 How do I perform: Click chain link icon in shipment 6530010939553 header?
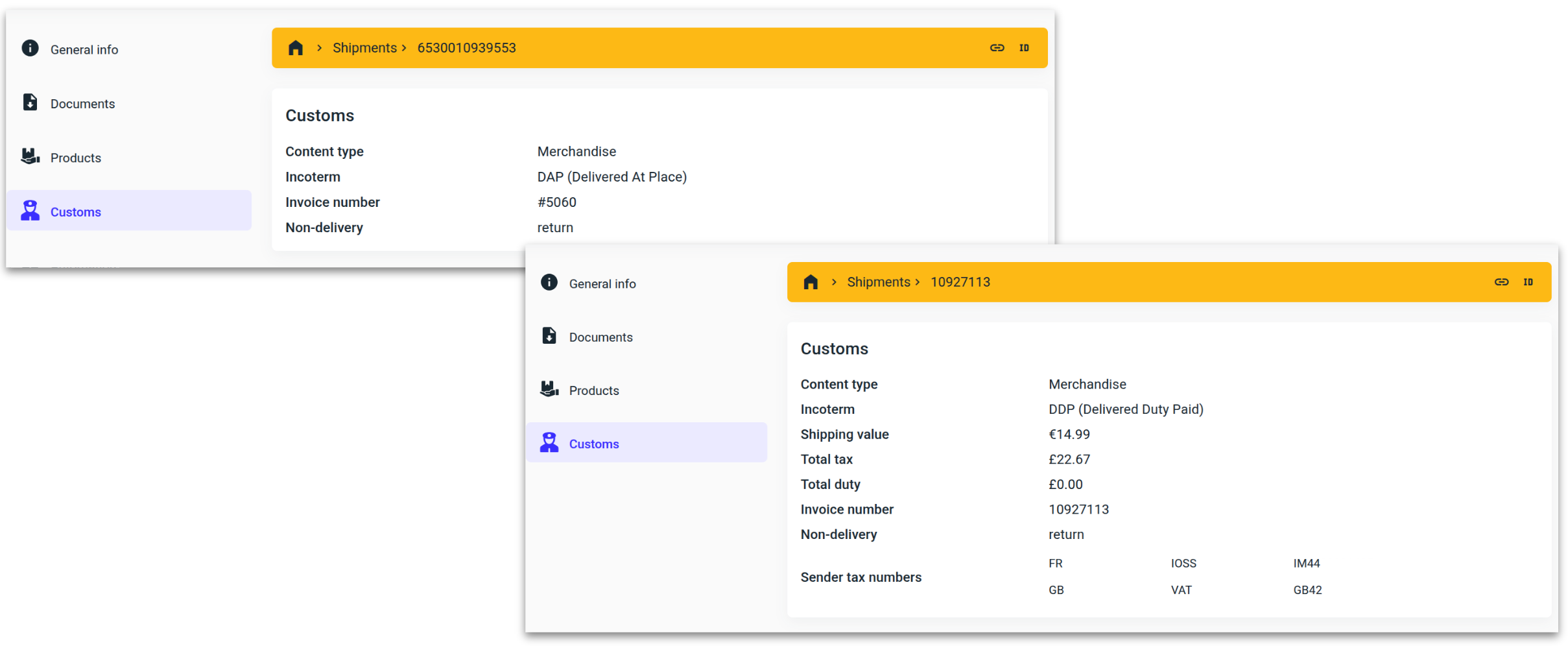(997, 48)
